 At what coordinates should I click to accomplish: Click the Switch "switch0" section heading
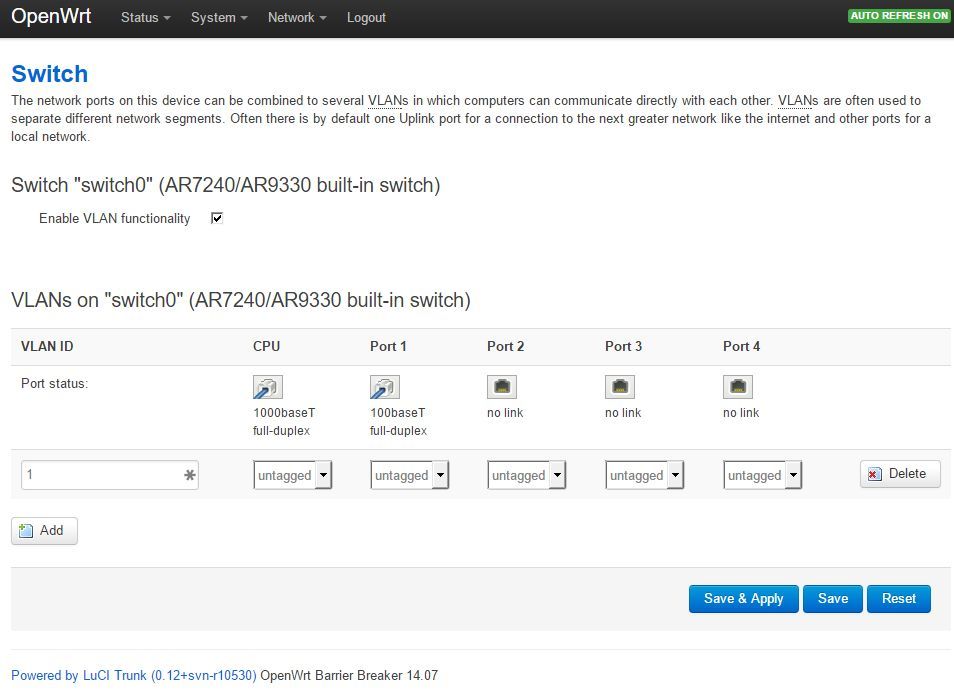click(x=226, y=185)
